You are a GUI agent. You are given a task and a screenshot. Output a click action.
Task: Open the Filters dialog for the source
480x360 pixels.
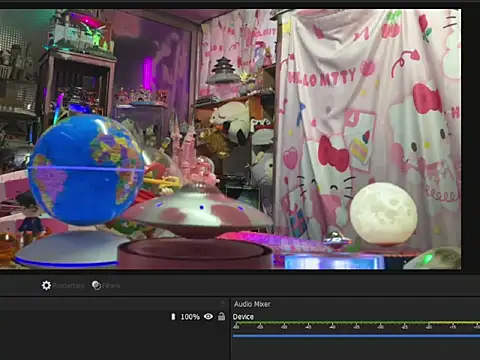106,285
